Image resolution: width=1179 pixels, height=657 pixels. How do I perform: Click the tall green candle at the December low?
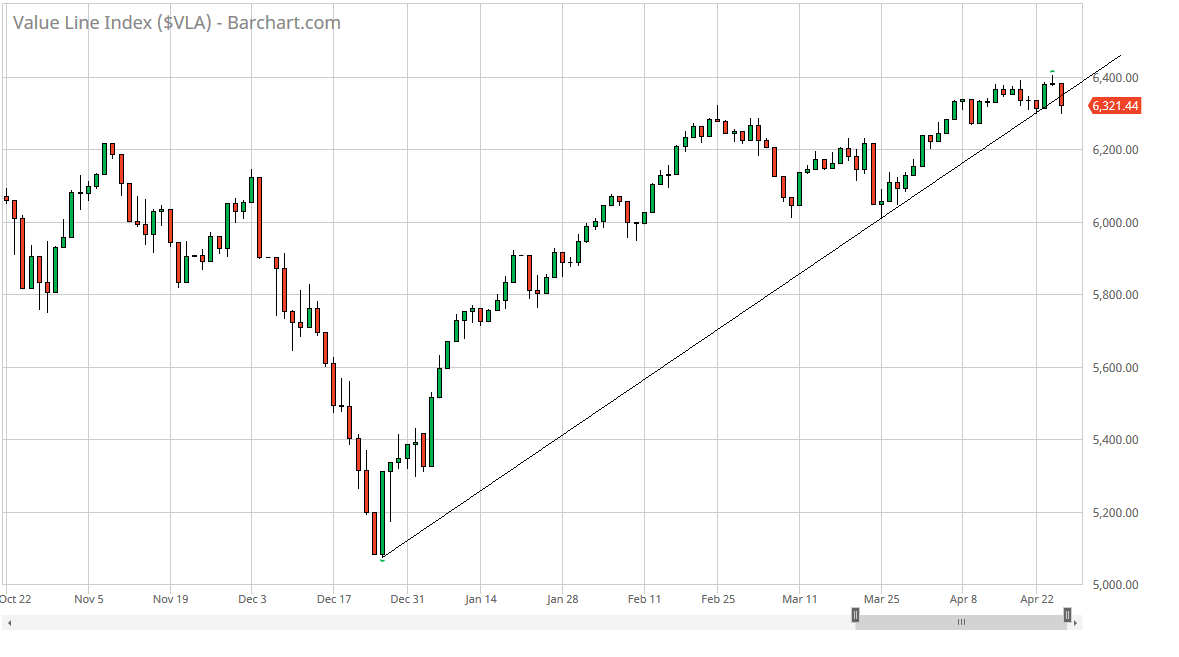(382, 512)
